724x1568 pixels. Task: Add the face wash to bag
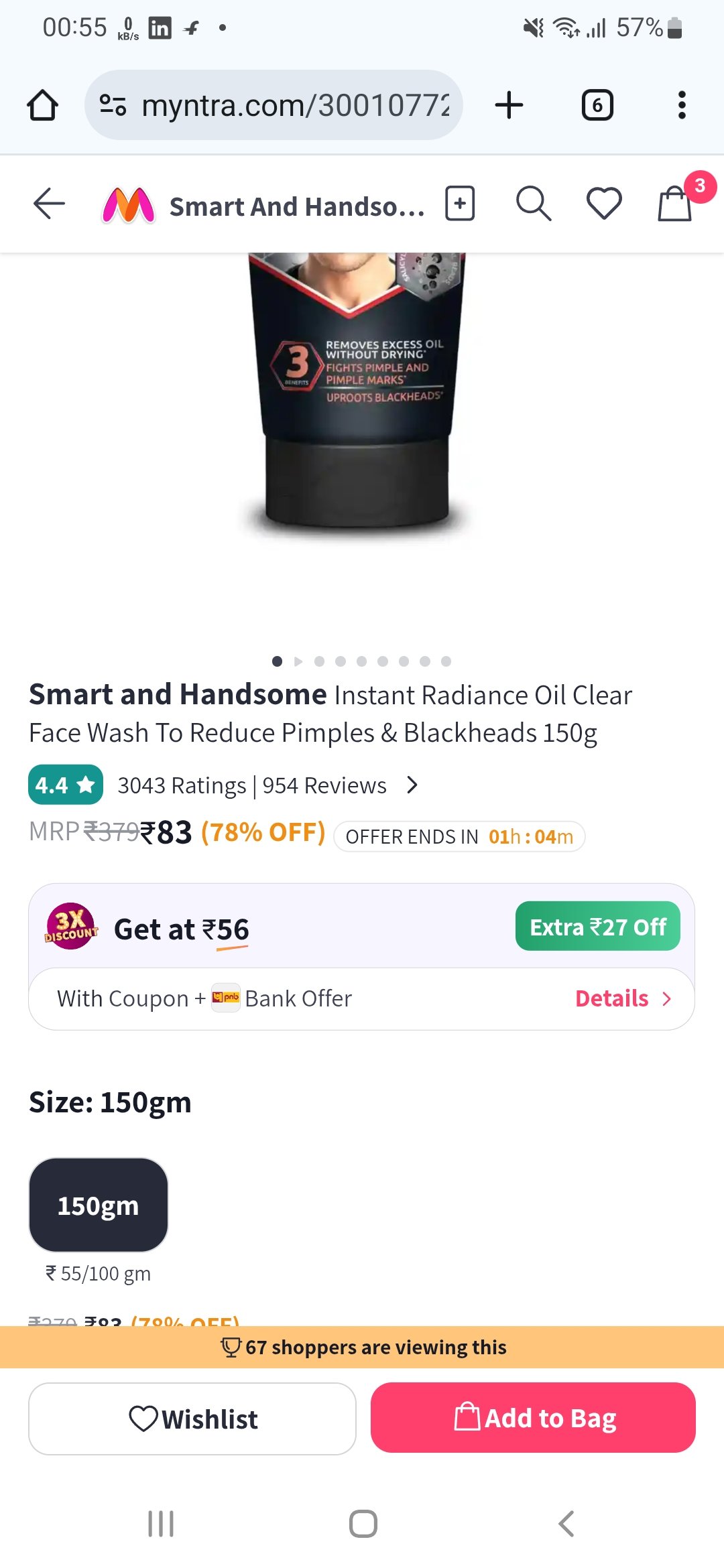533,1418
